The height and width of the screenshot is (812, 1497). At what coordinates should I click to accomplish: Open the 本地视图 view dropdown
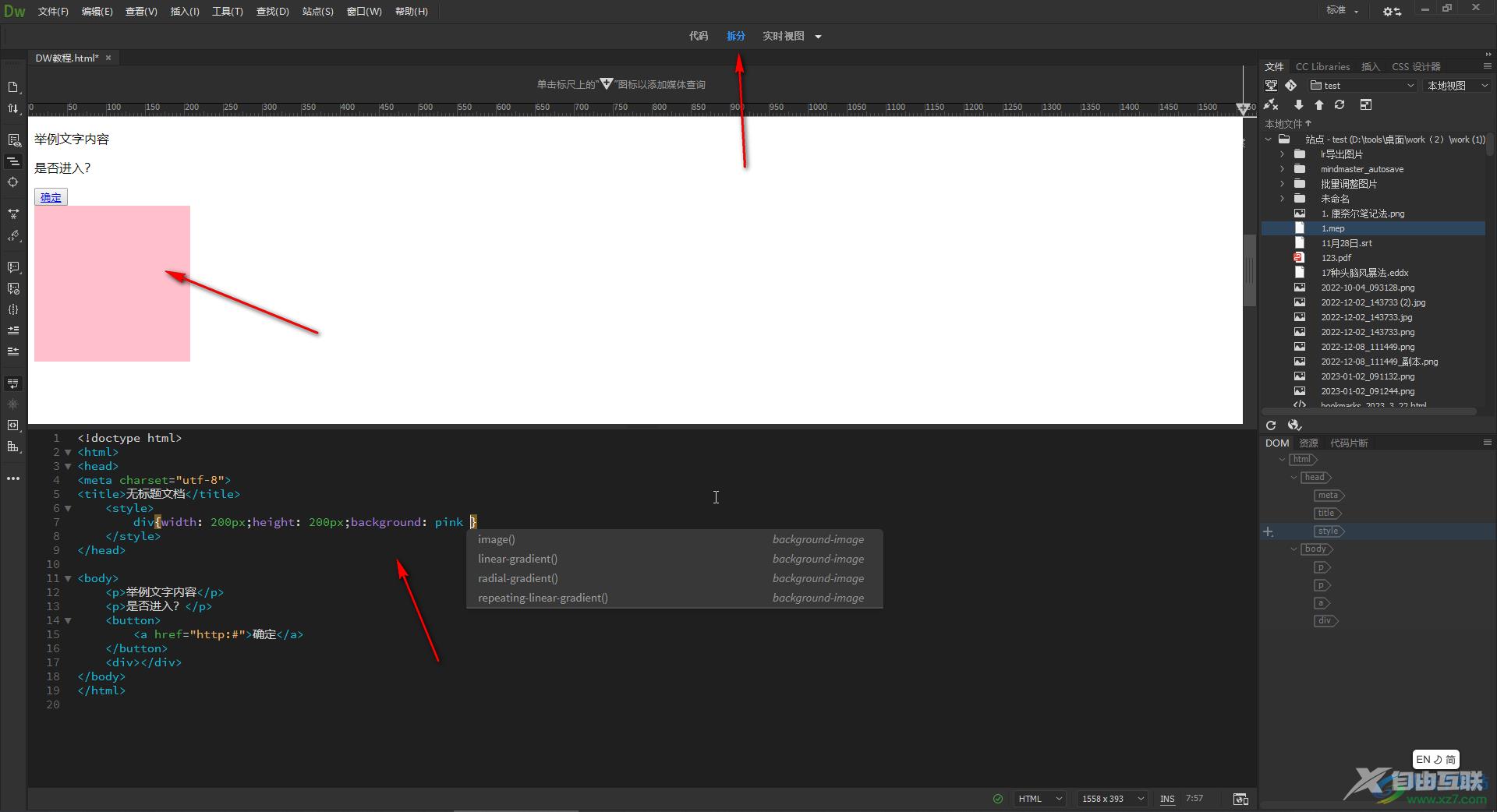click(x=1456, y=86)
